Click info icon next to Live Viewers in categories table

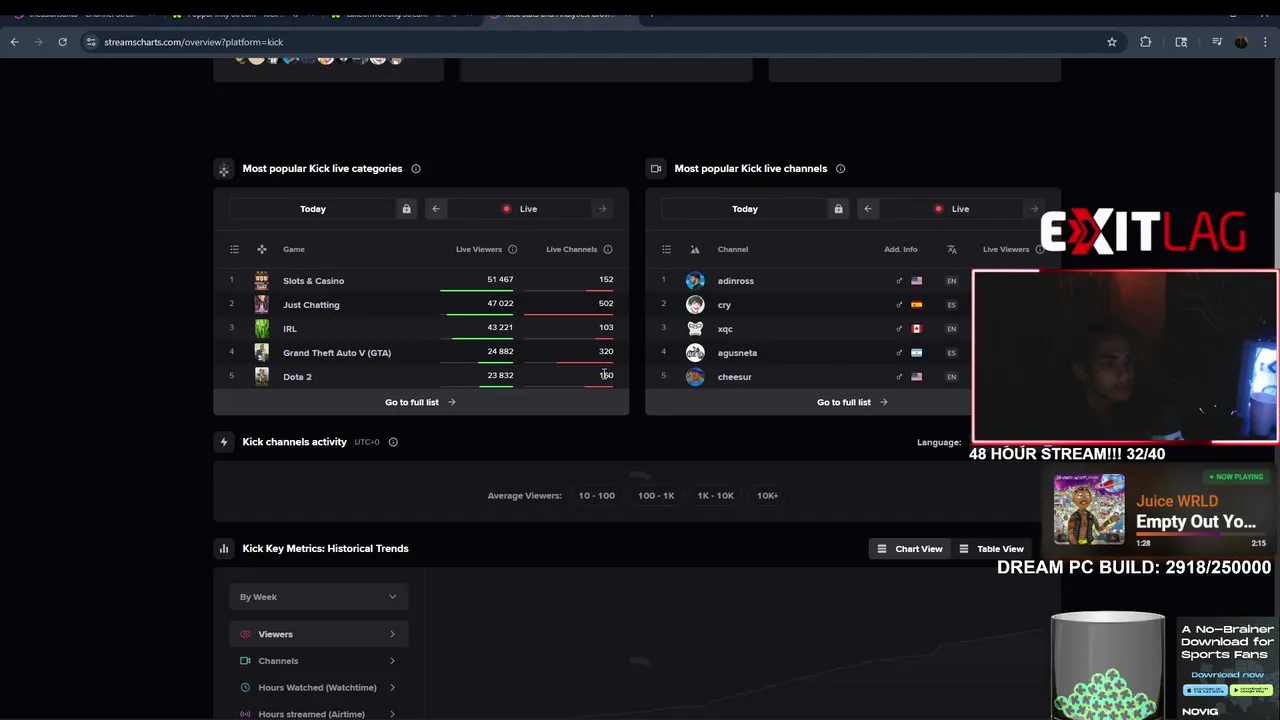tap(512, 249)
